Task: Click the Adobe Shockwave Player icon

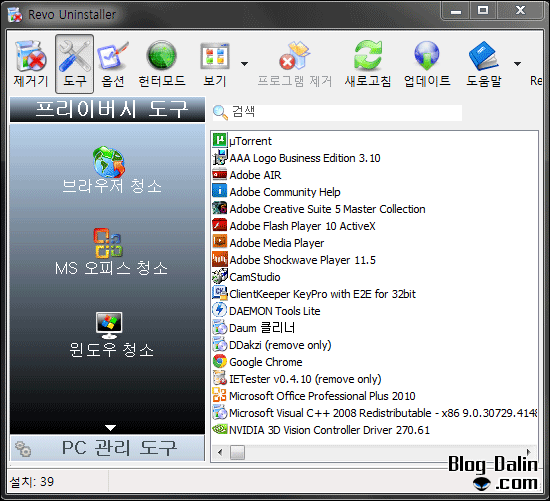Action: point(220,259)
